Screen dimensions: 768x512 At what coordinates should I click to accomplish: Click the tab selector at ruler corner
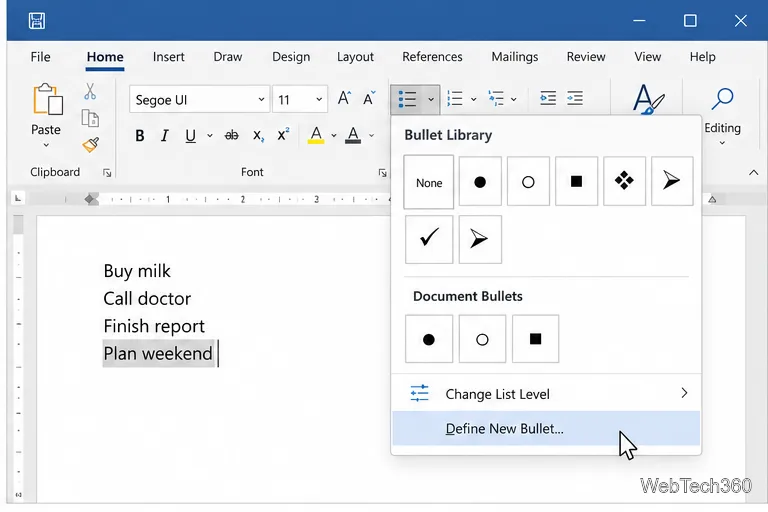tap(18, 198)
